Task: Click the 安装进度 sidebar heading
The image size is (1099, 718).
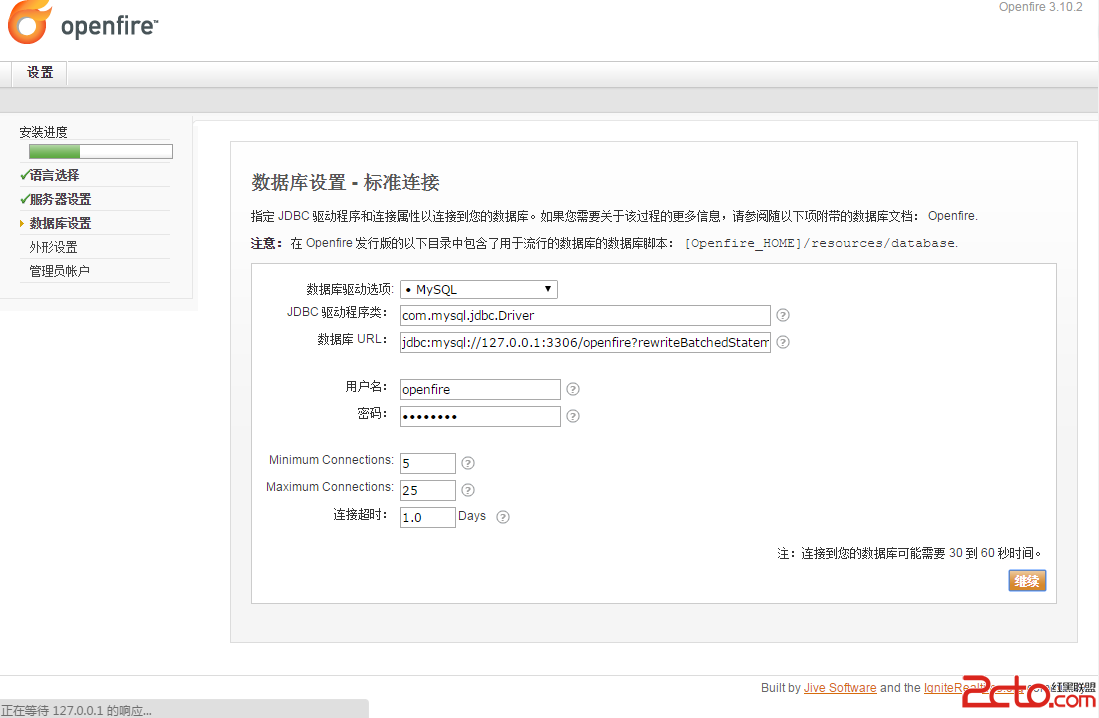Action: point(43,132)
